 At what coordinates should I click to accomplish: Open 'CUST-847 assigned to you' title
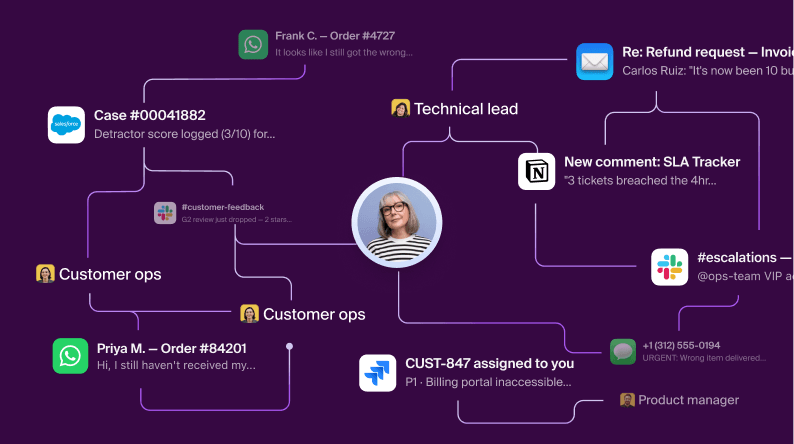point(490,364)
